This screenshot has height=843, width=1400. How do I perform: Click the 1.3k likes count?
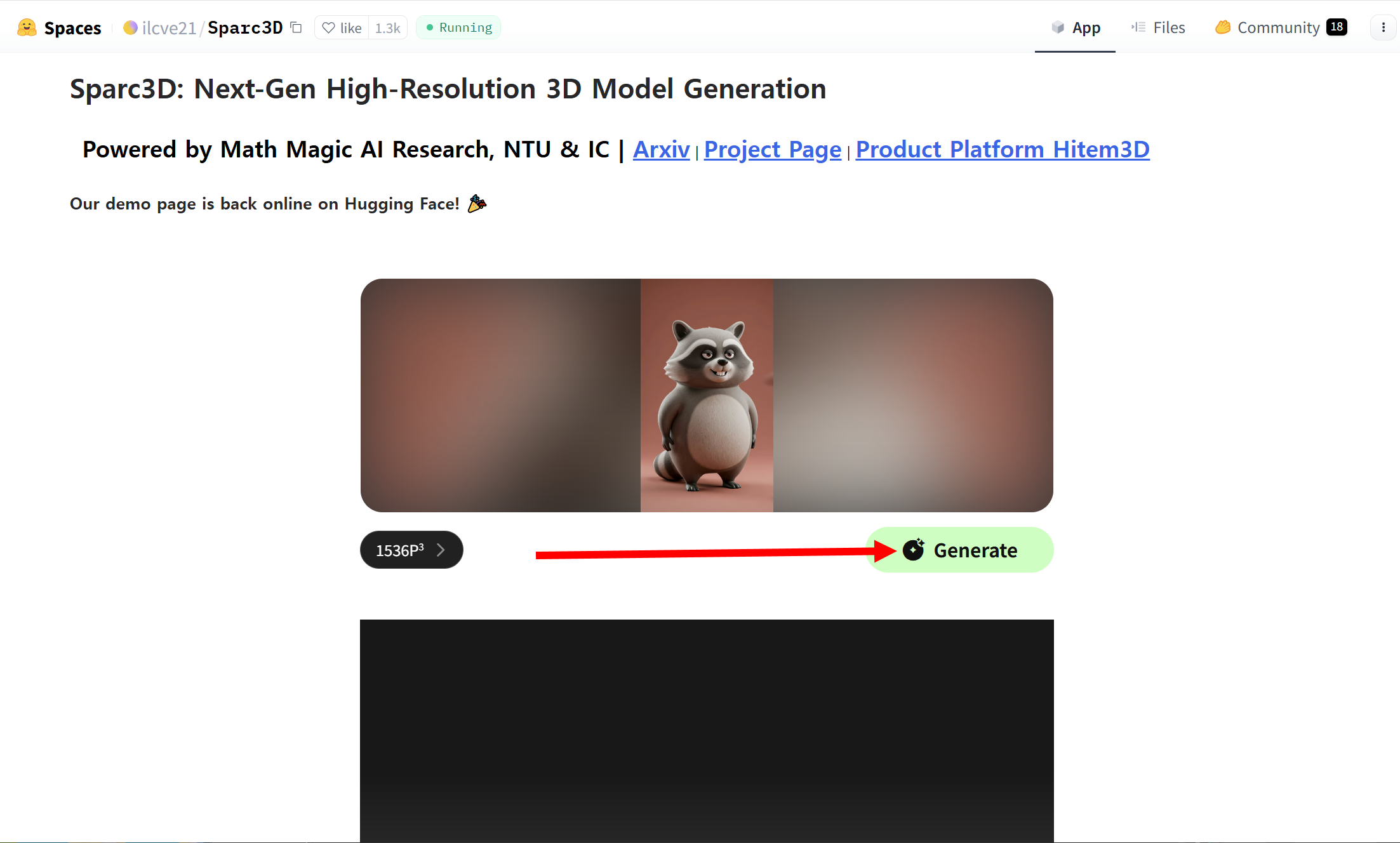point(387,28)
